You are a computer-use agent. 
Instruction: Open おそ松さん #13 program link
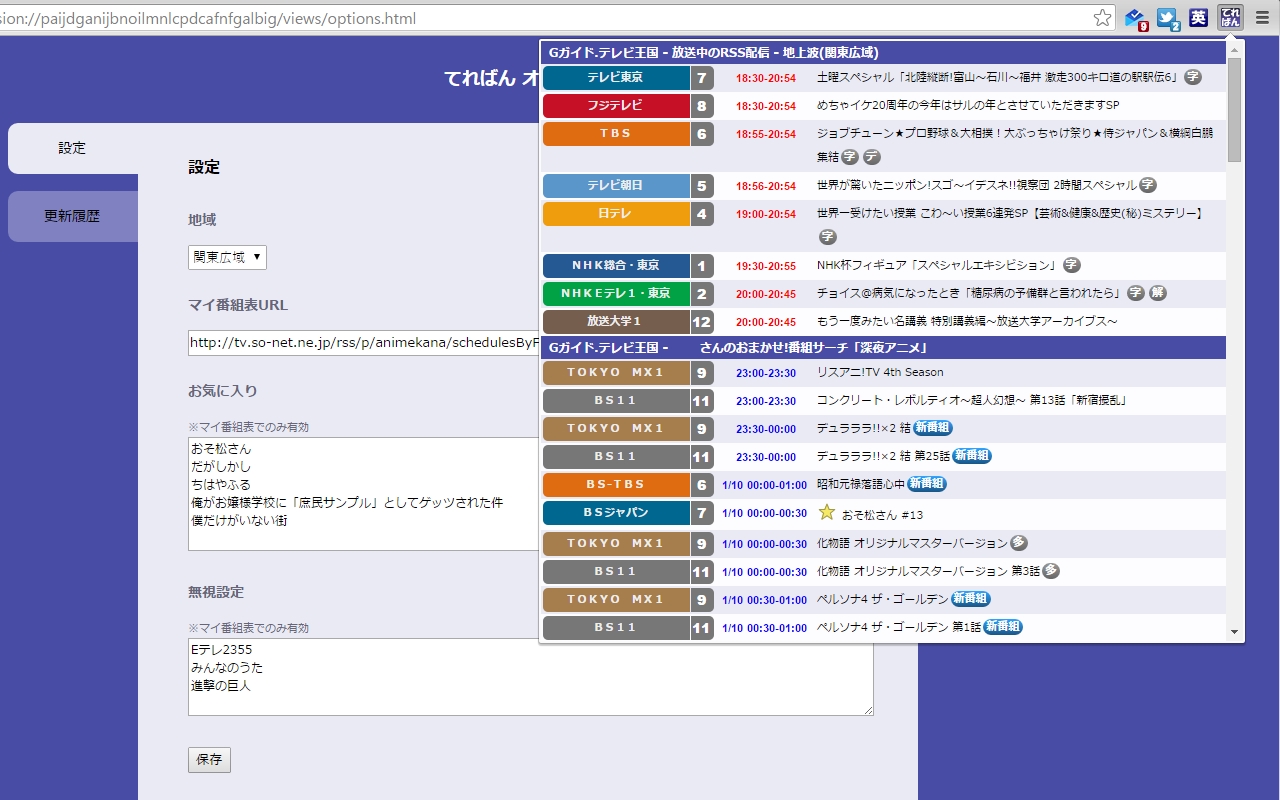pyautogui.click(x=883, y=514)
